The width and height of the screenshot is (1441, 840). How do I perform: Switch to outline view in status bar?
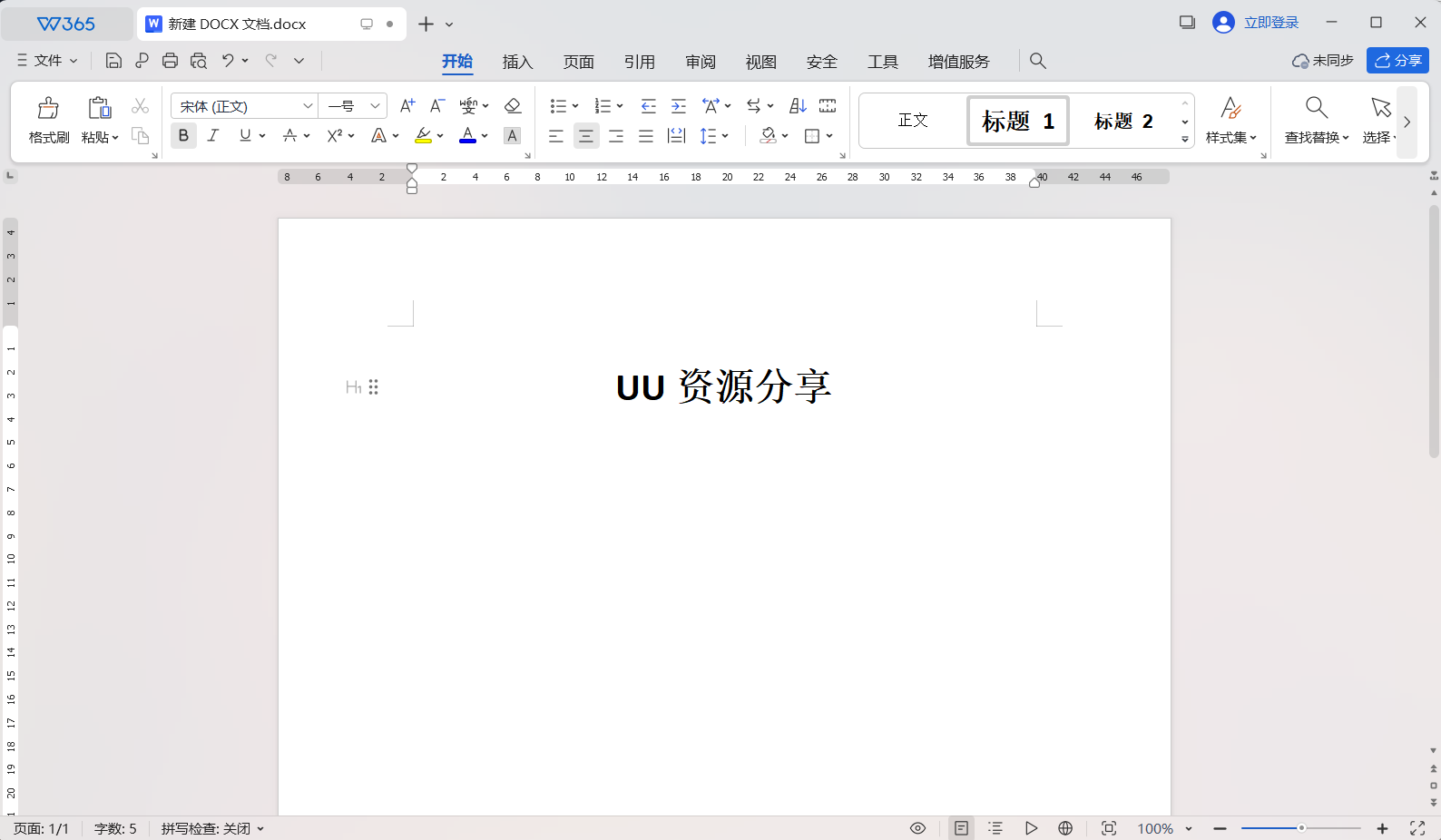pyautogui.click(x=995, y=828)
